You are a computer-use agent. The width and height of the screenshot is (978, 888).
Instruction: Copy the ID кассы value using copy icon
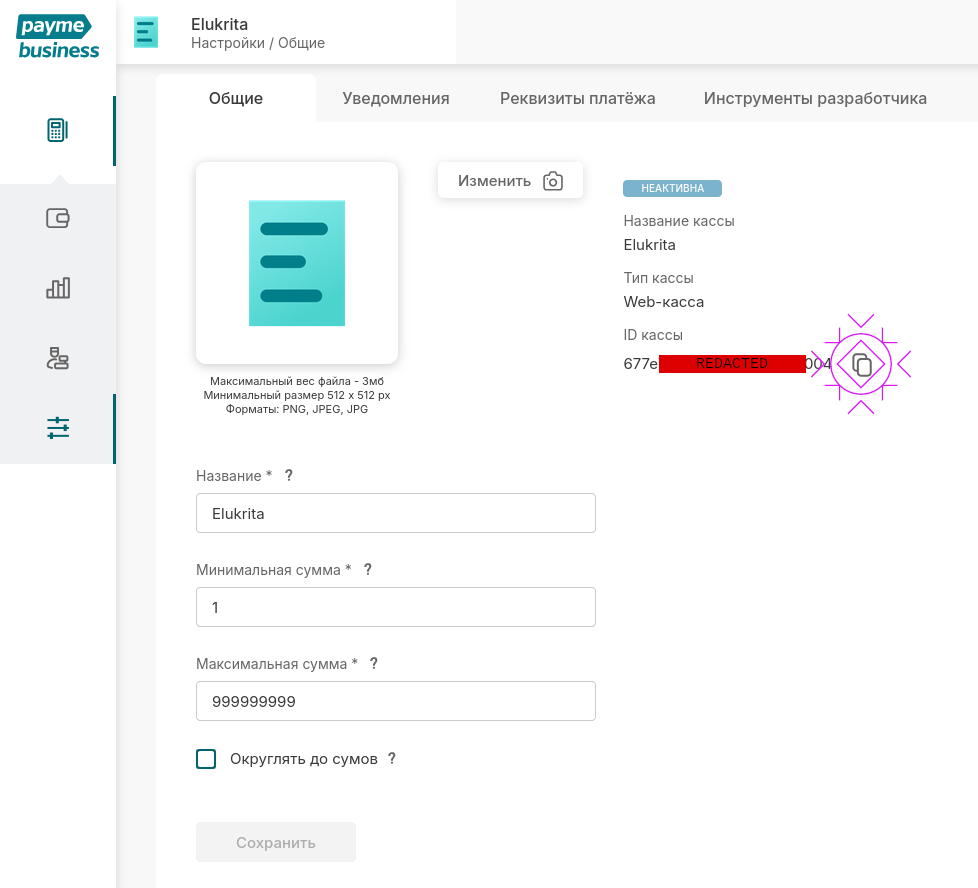pyautogui.click(x=860, y=364)
